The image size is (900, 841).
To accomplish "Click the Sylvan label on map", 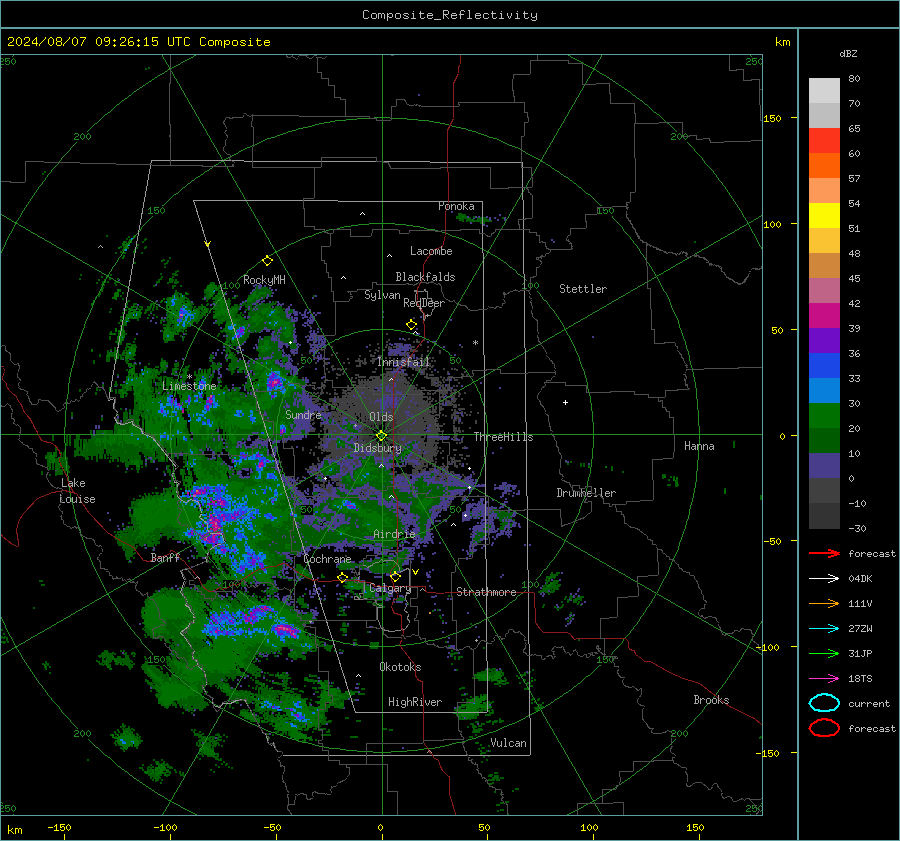I will coord(382,295).
